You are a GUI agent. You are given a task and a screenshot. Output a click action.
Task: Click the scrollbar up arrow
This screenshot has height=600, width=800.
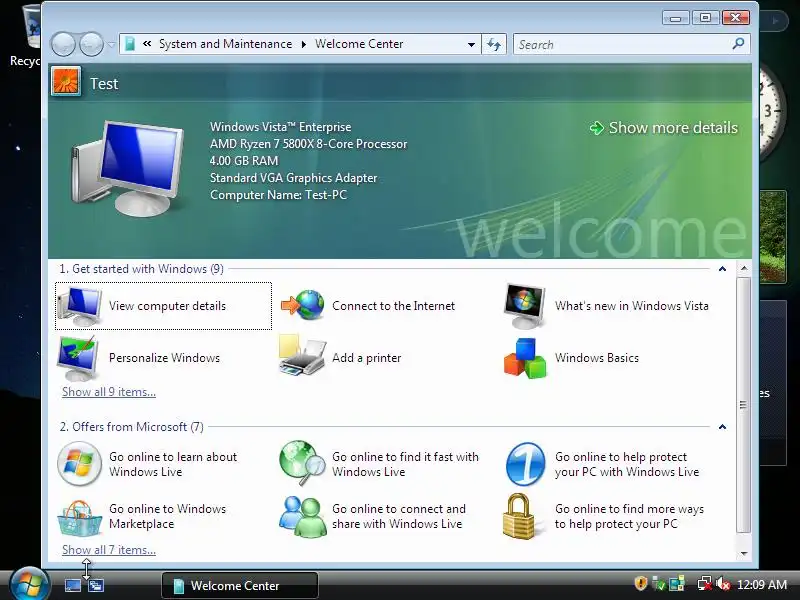pos(744,268)
